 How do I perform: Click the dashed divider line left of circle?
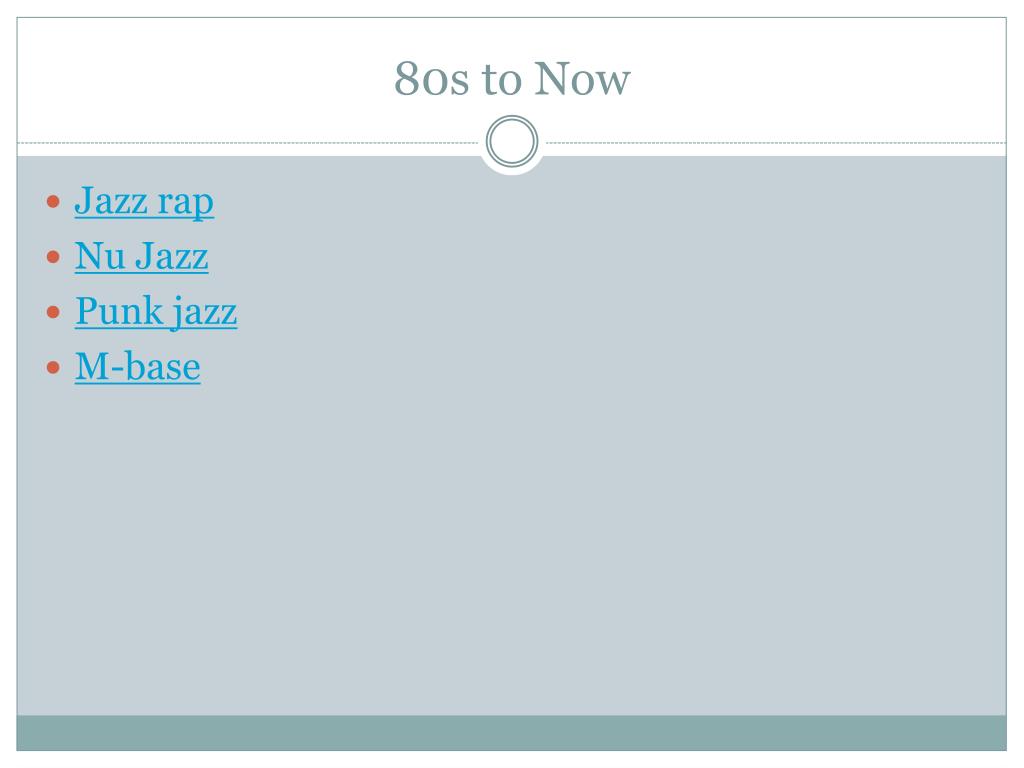[248, 142]
